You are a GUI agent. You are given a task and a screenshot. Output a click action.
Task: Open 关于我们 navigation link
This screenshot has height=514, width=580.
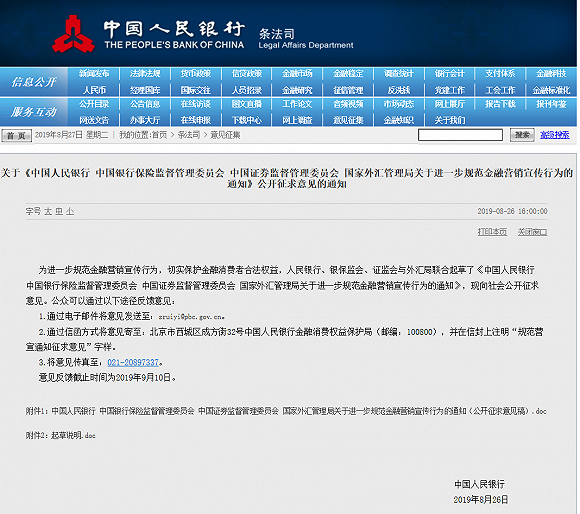(x=450, y=120)
